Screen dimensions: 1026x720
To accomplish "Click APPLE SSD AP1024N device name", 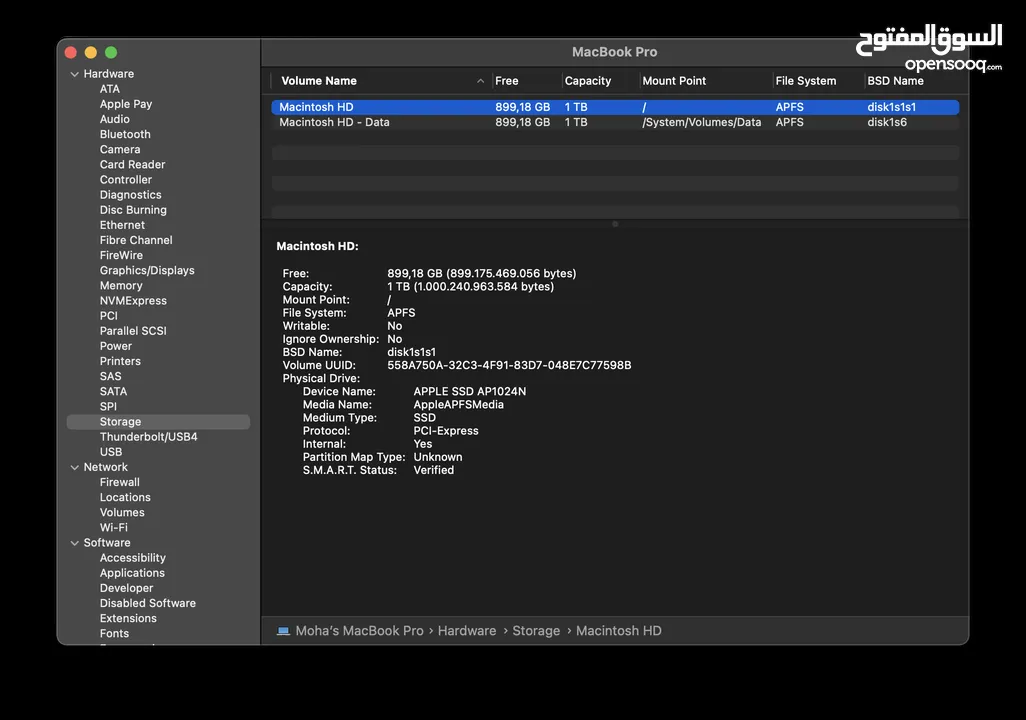I will (469, 391).
